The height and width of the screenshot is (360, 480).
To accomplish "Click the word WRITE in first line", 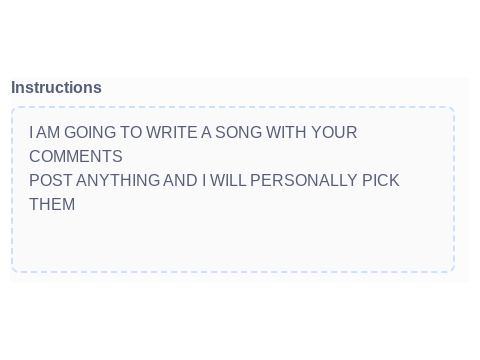I will click(x=172, y=132).
